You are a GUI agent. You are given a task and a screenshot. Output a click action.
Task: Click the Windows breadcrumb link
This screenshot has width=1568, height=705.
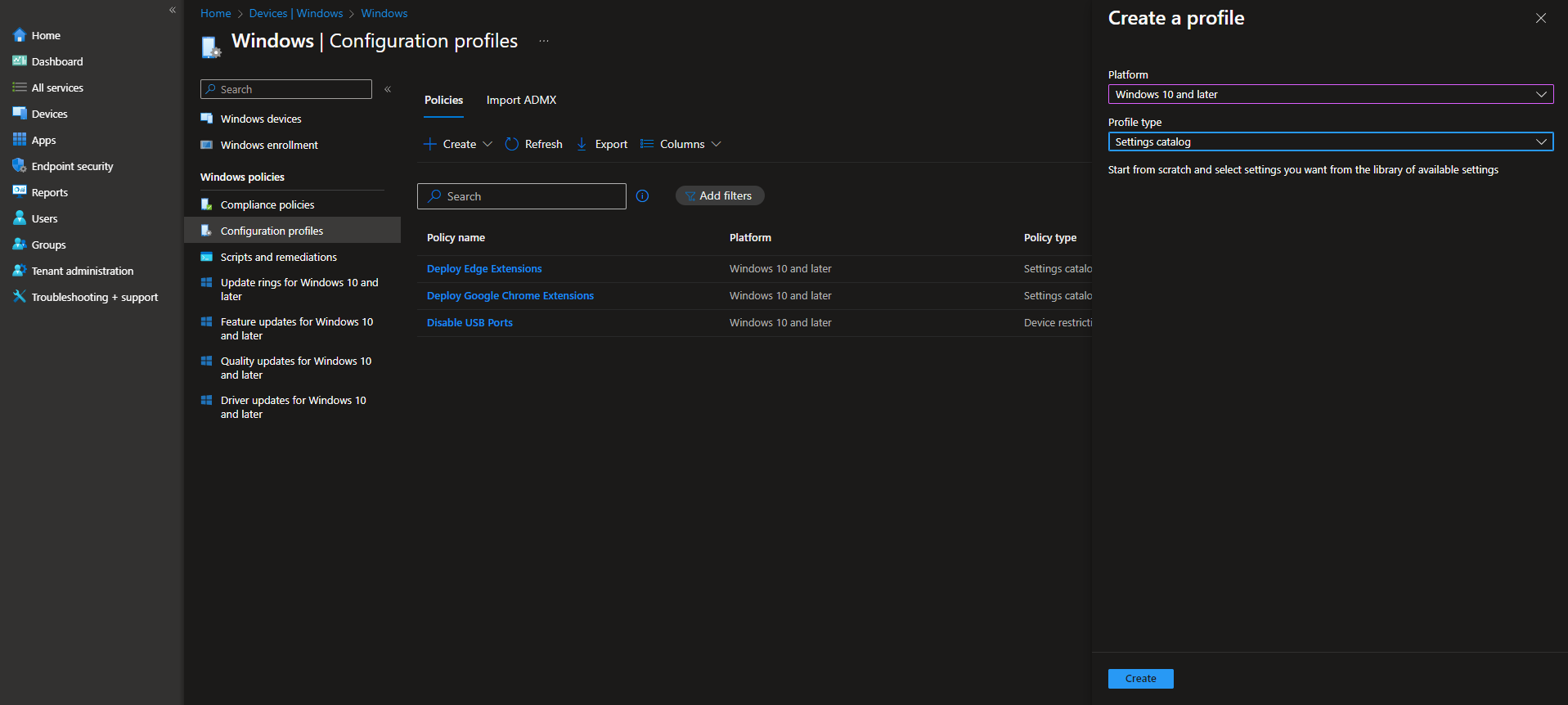[384, 13]
